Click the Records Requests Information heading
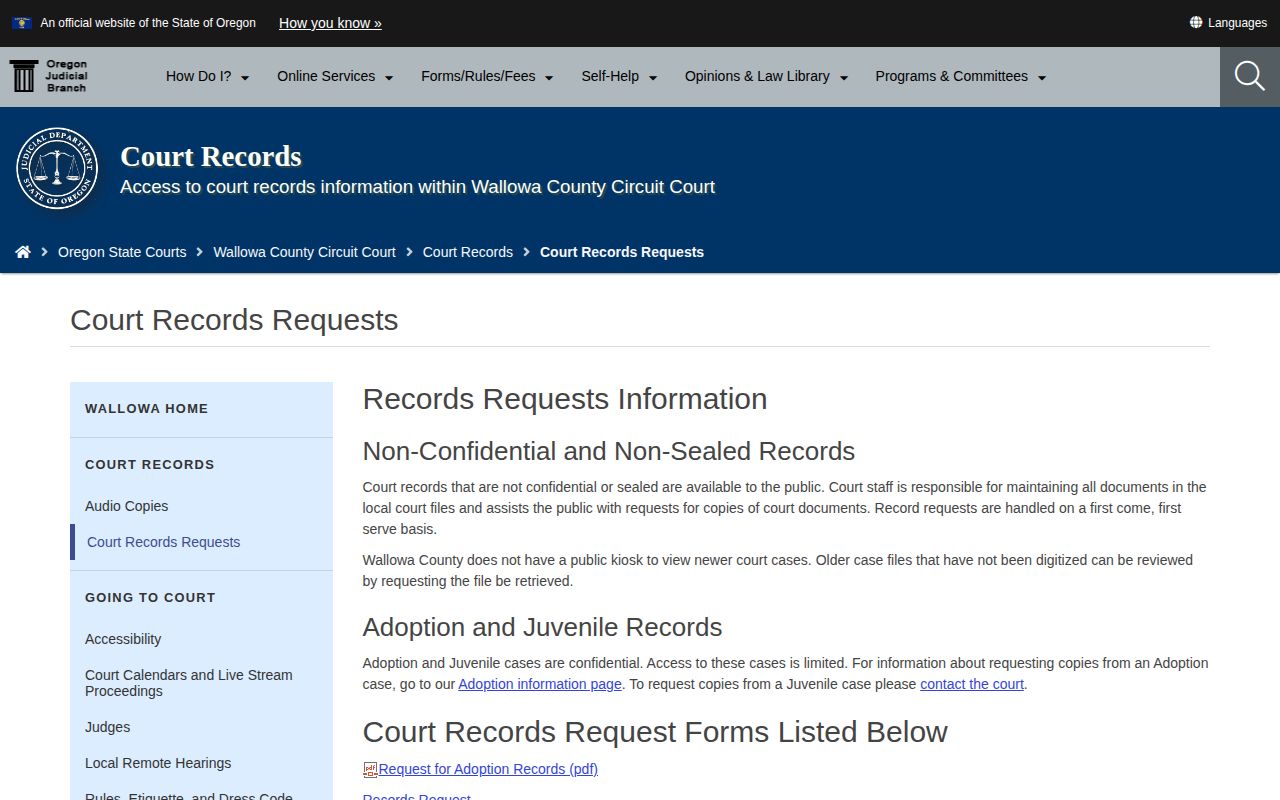The image size is (1280, 800). click(565, 398)
